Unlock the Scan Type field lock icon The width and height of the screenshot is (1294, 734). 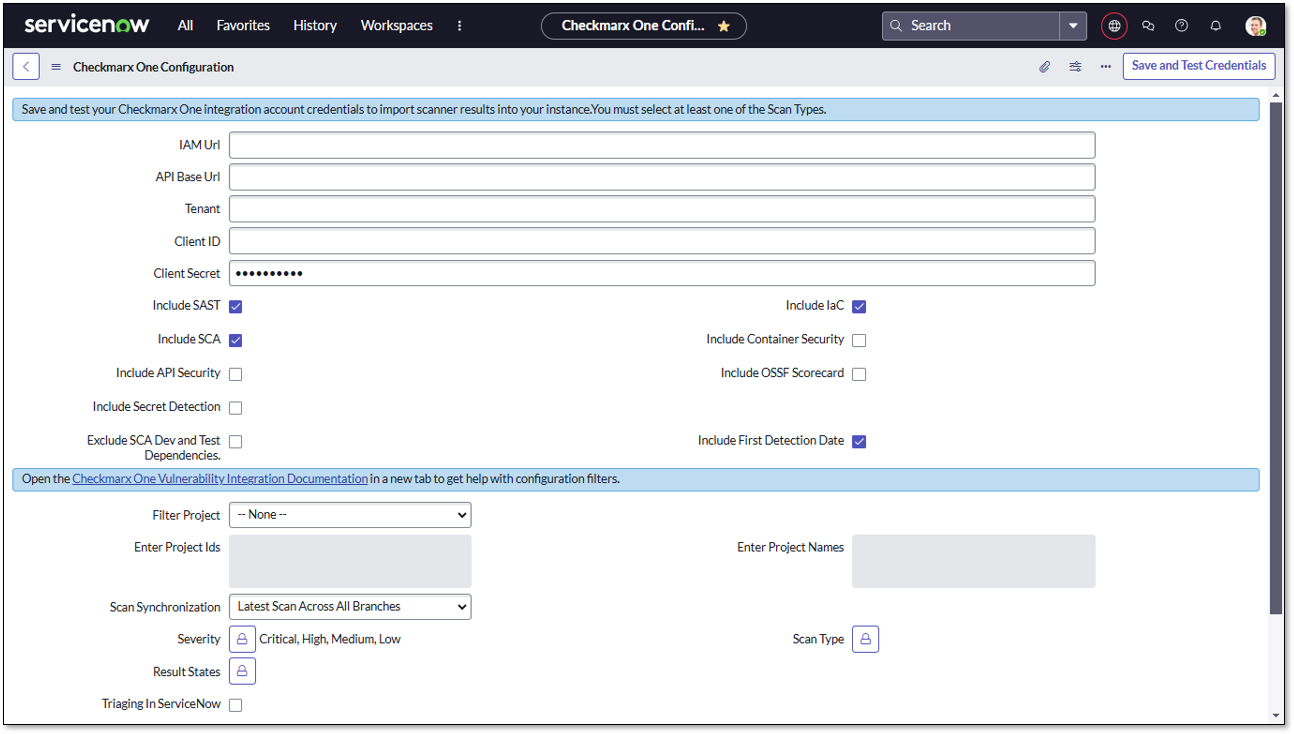(865, 639)
